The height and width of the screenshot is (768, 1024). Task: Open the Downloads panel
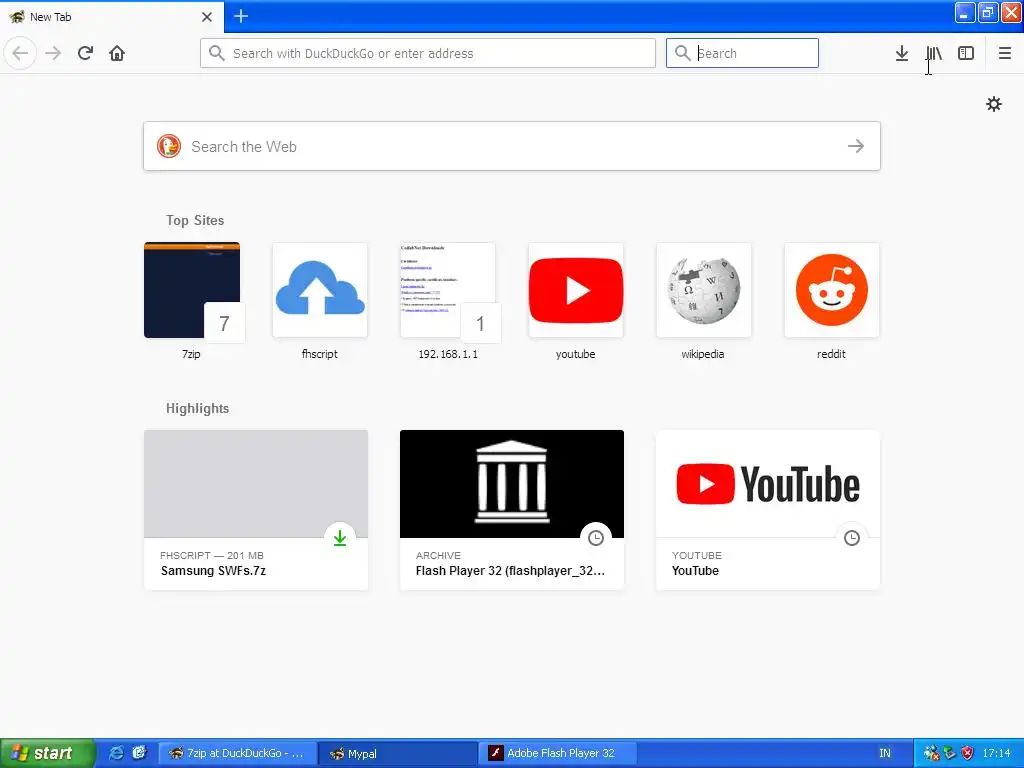[x=902, y=53]
